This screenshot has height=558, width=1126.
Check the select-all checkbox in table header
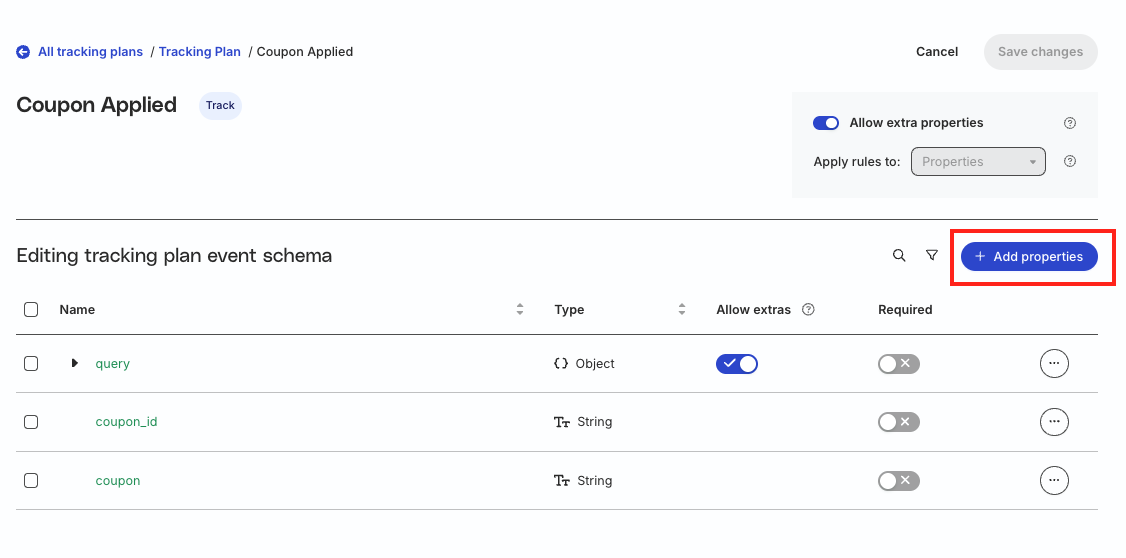[31, 310]
